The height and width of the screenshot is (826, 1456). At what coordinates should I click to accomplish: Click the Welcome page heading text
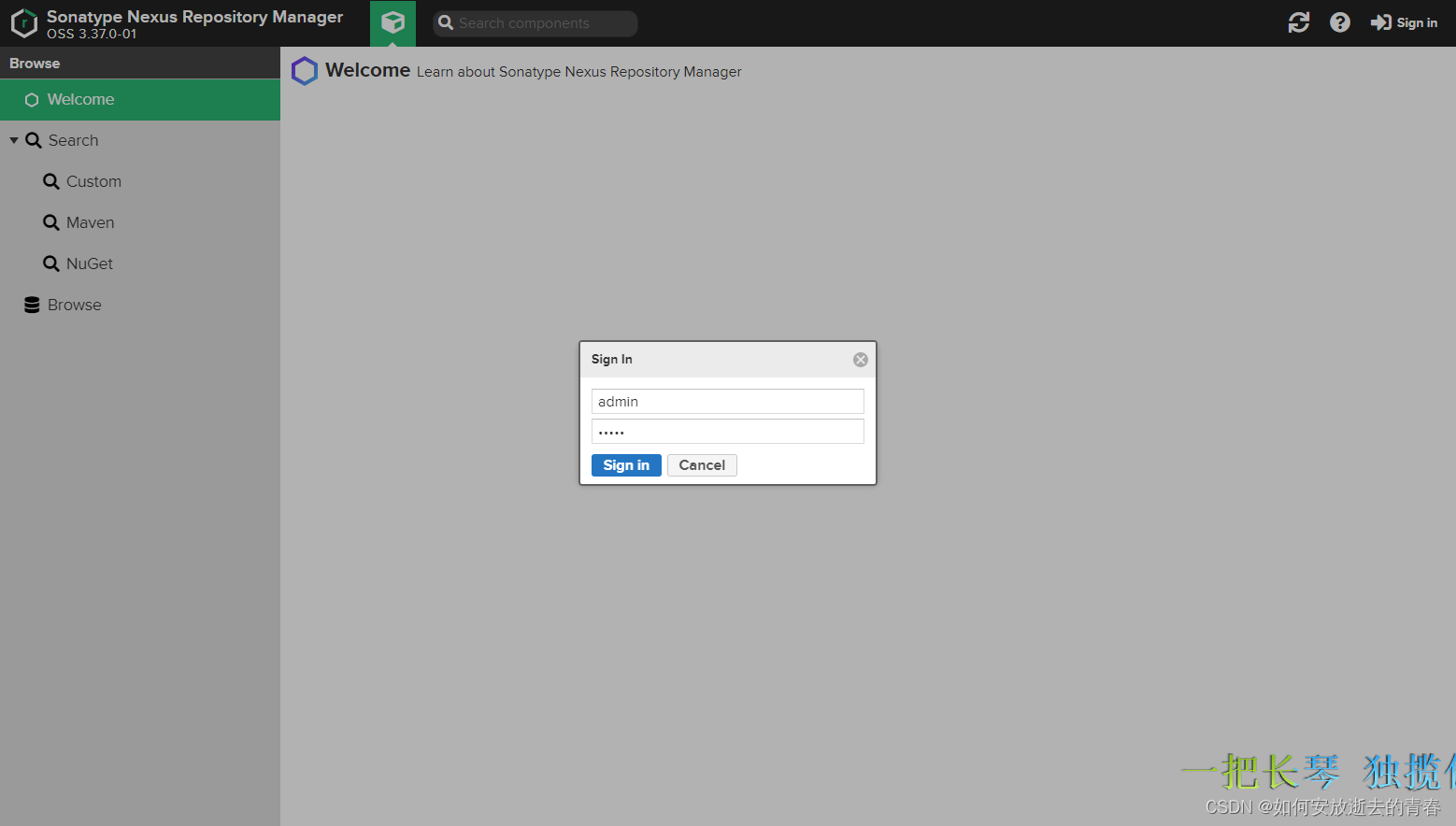pyautogui.click(x=368, y=70)
